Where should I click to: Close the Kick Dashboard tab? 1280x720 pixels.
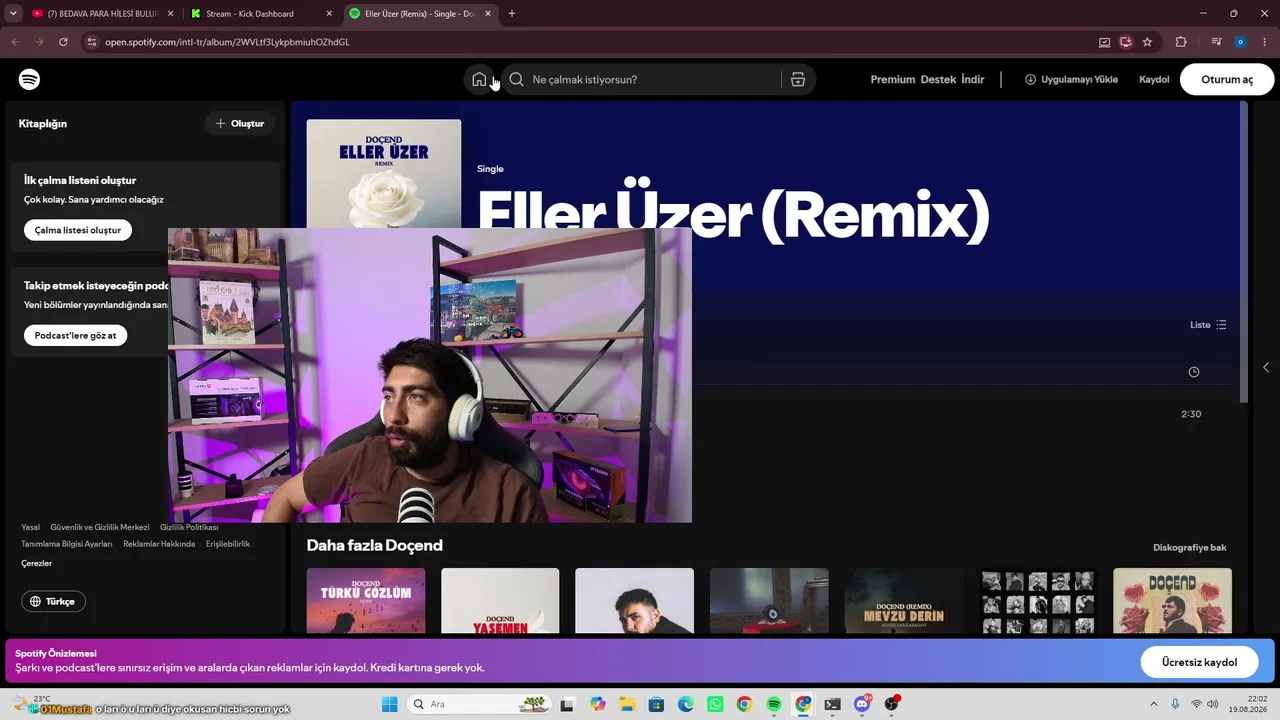pyautogui.click(x=329, y=14)
